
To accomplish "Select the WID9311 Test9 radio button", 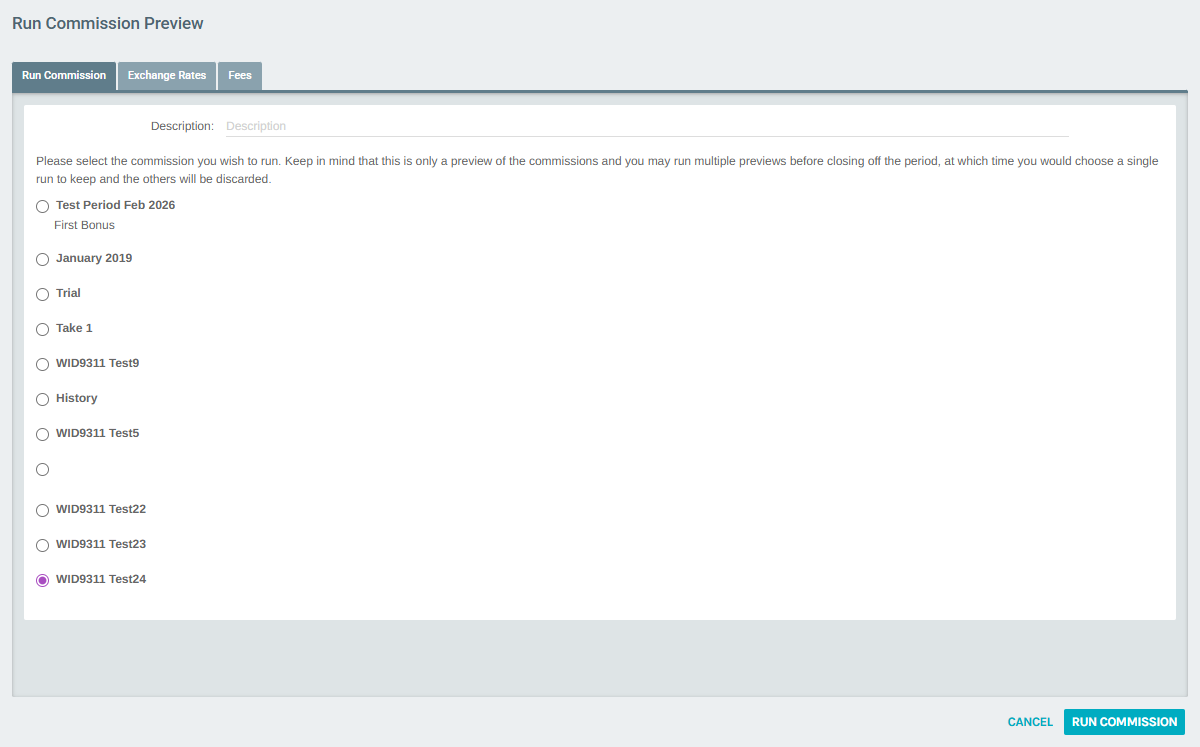I will click(42, 364).
